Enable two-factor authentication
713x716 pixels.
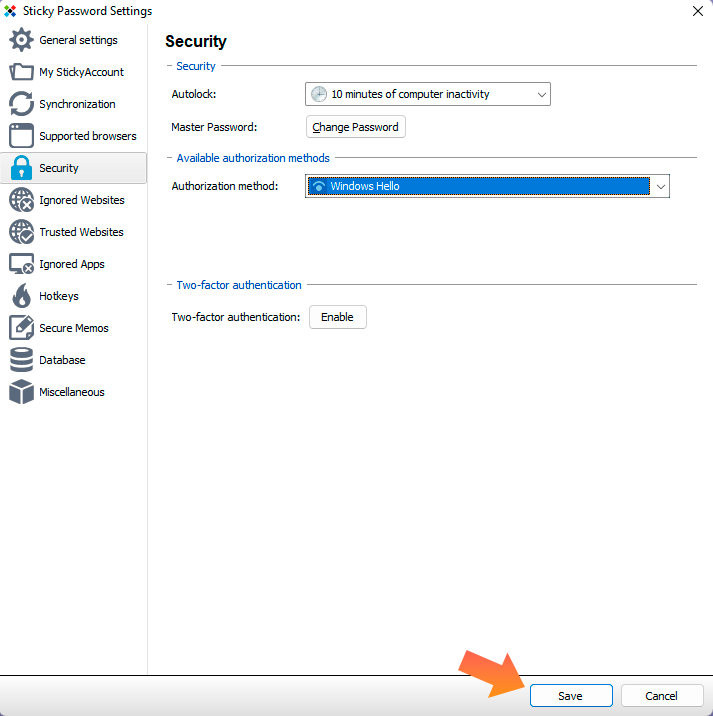(x=338, y=317)
